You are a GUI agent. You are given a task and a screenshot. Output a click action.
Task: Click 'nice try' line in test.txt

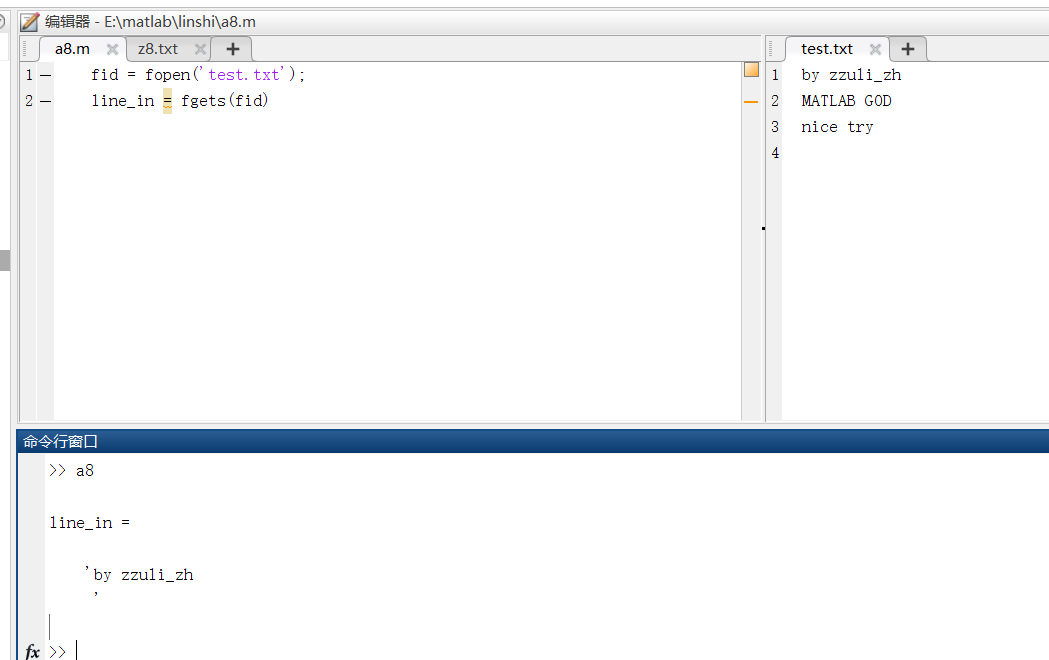837,127
